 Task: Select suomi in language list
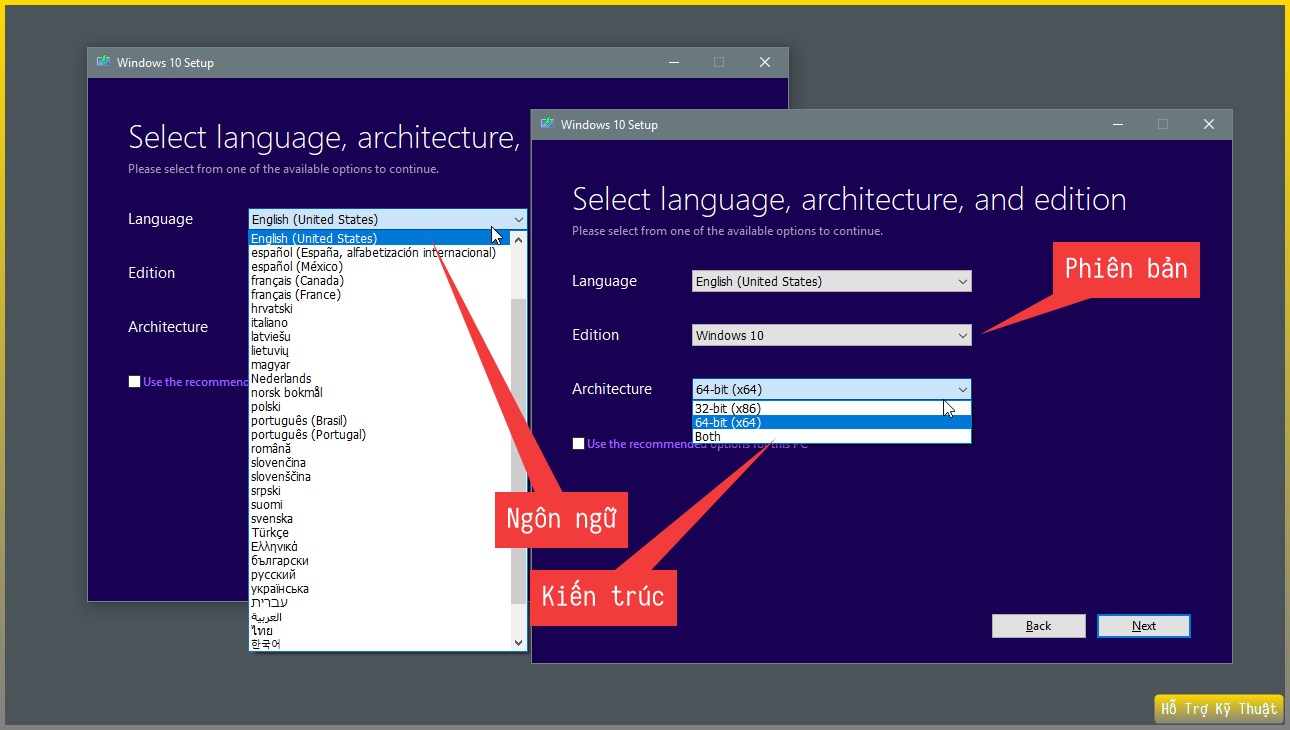tap(379, 504)
